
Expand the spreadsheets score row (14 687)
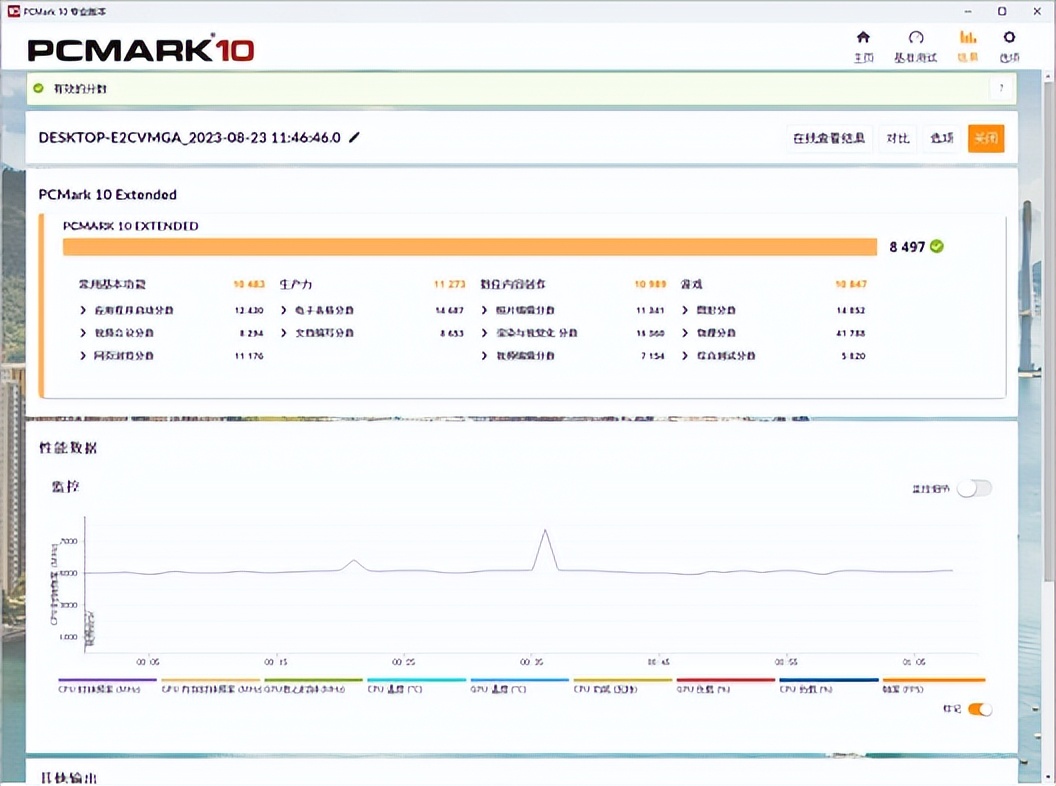(x=285, y=310)
